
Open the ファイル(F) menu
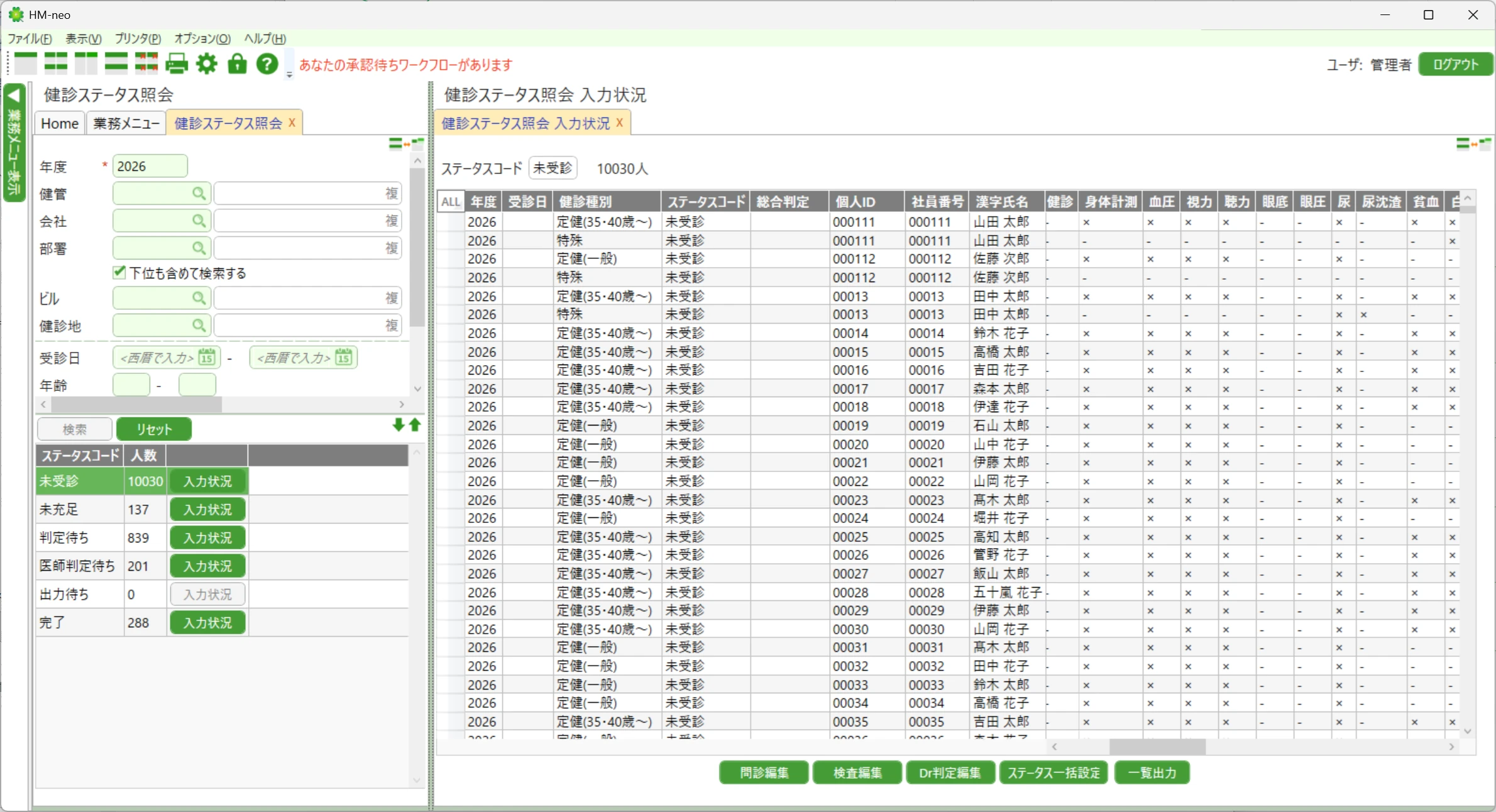(30, 38)
